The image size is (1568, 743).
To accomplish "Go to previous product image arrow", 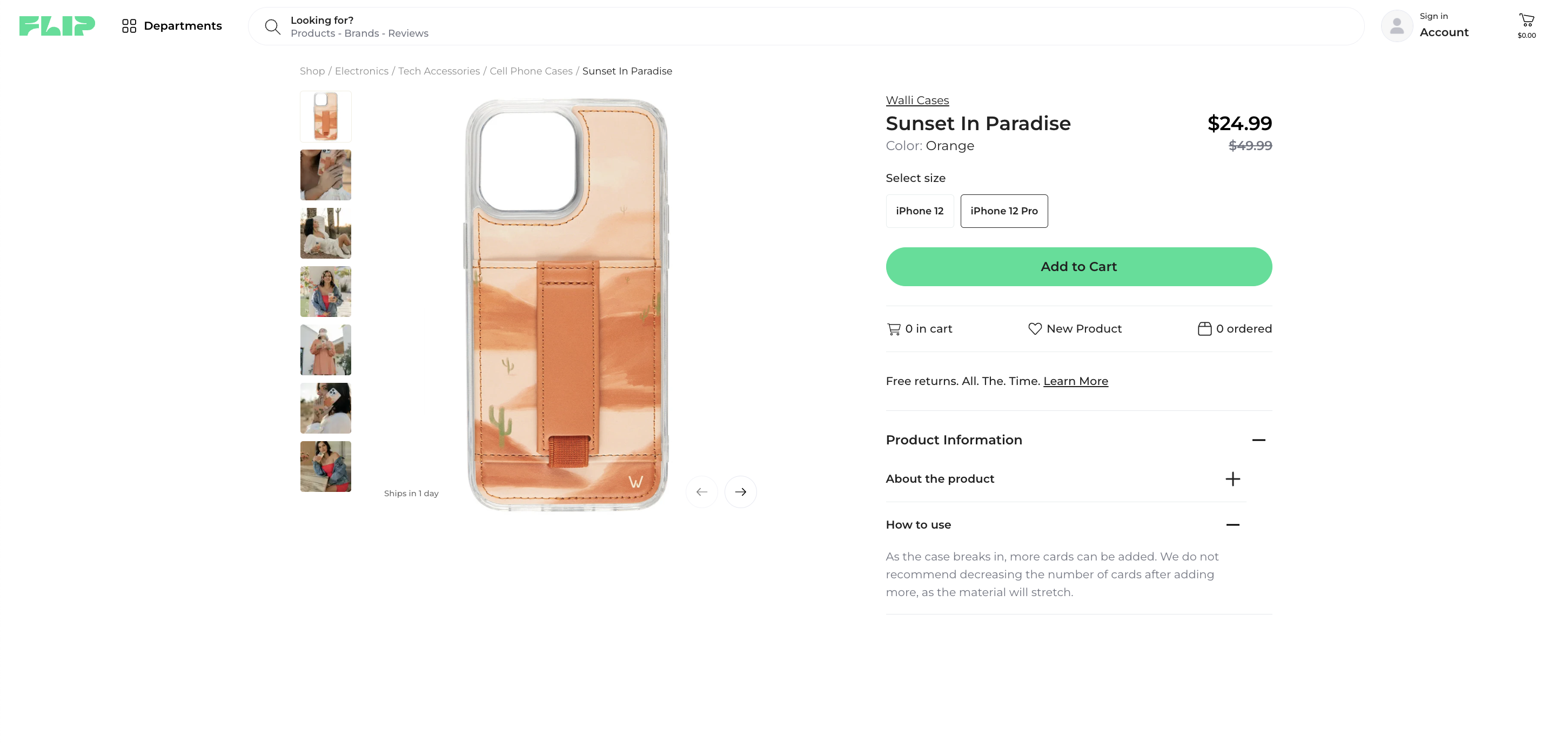I will (x=701, y=492).
